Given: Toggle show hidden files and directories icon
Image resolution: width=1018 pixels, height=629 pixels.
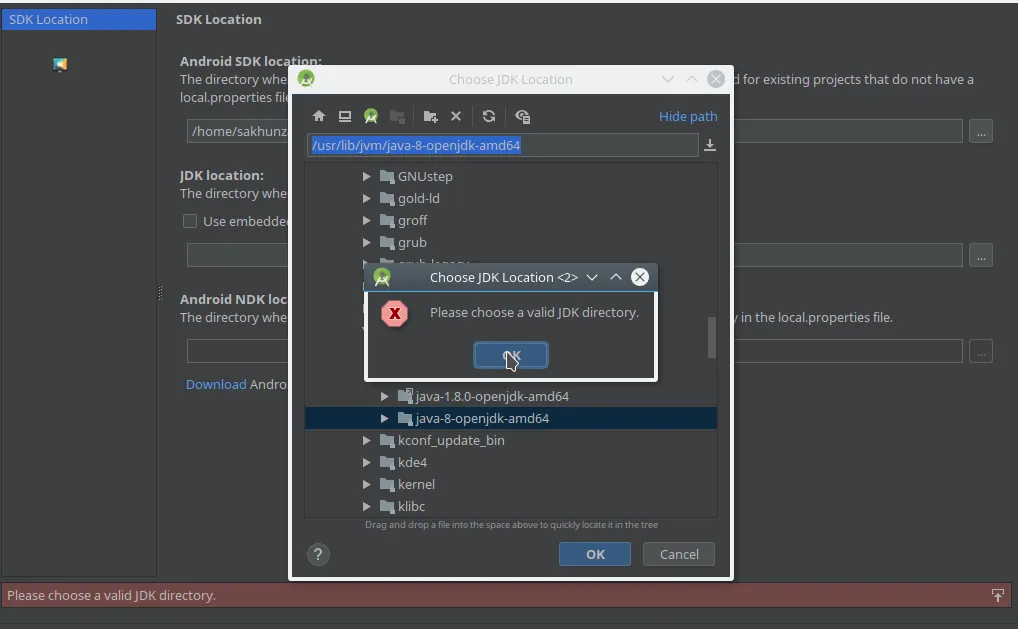Looking at the screenshot, I should (523, 116).
